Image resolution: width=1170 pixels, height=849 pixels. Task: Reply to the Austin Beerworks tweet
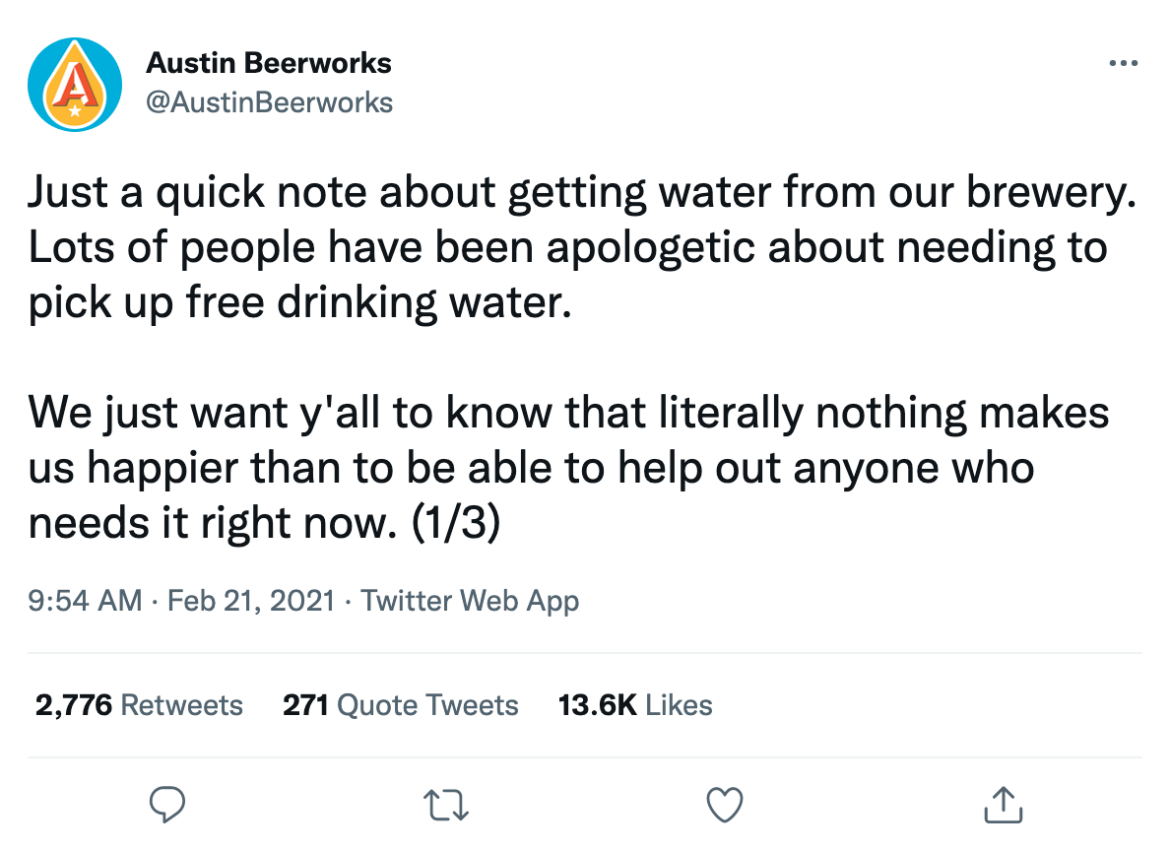[169, 805]
